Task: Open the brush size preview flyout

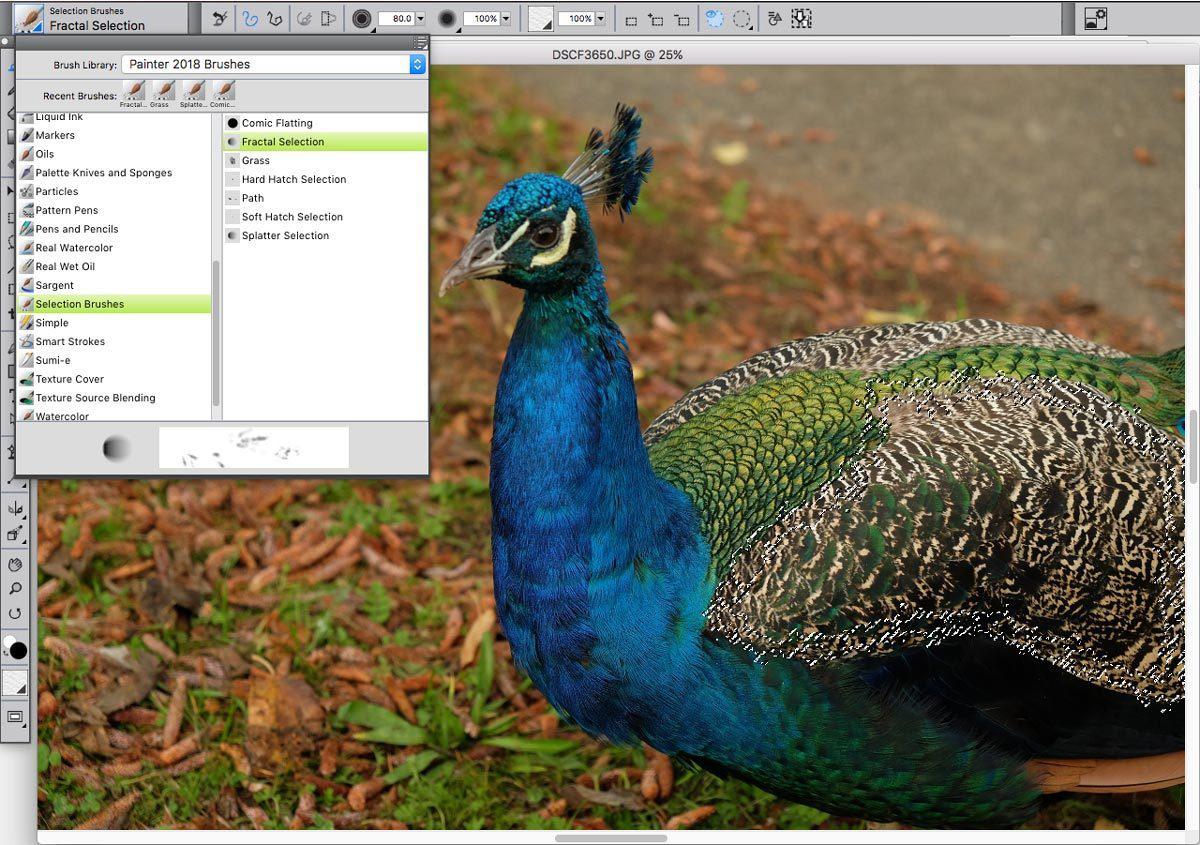Action: click(362, 18)
